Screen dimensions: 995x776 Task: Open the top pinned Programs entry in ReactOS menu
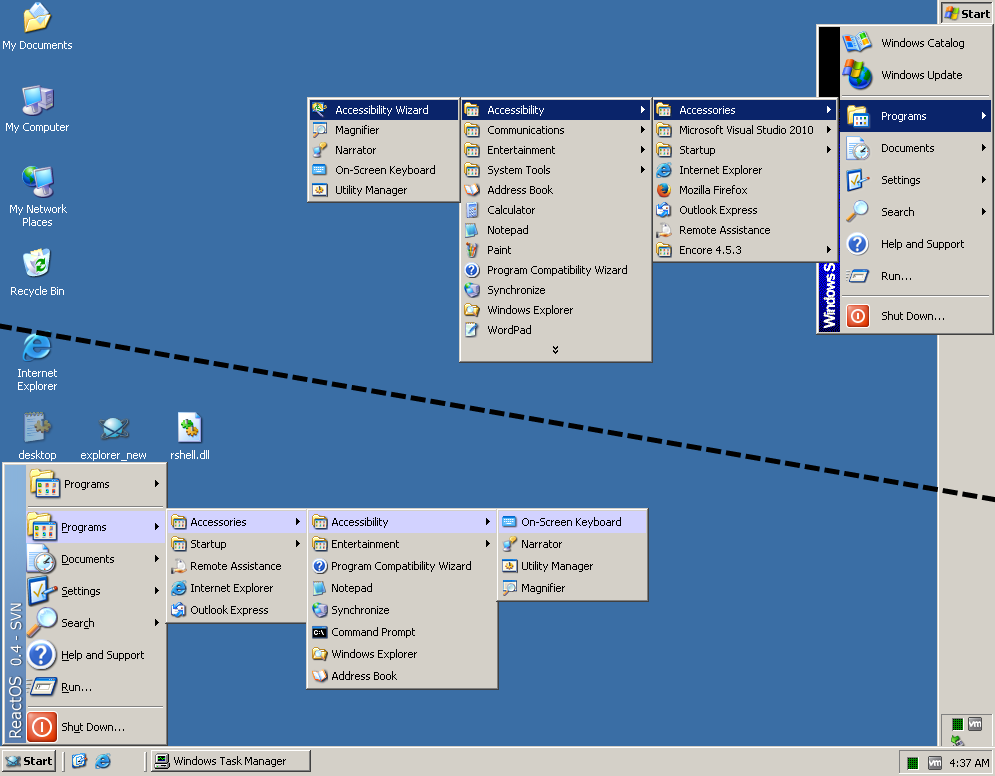[x=95, y=484]
